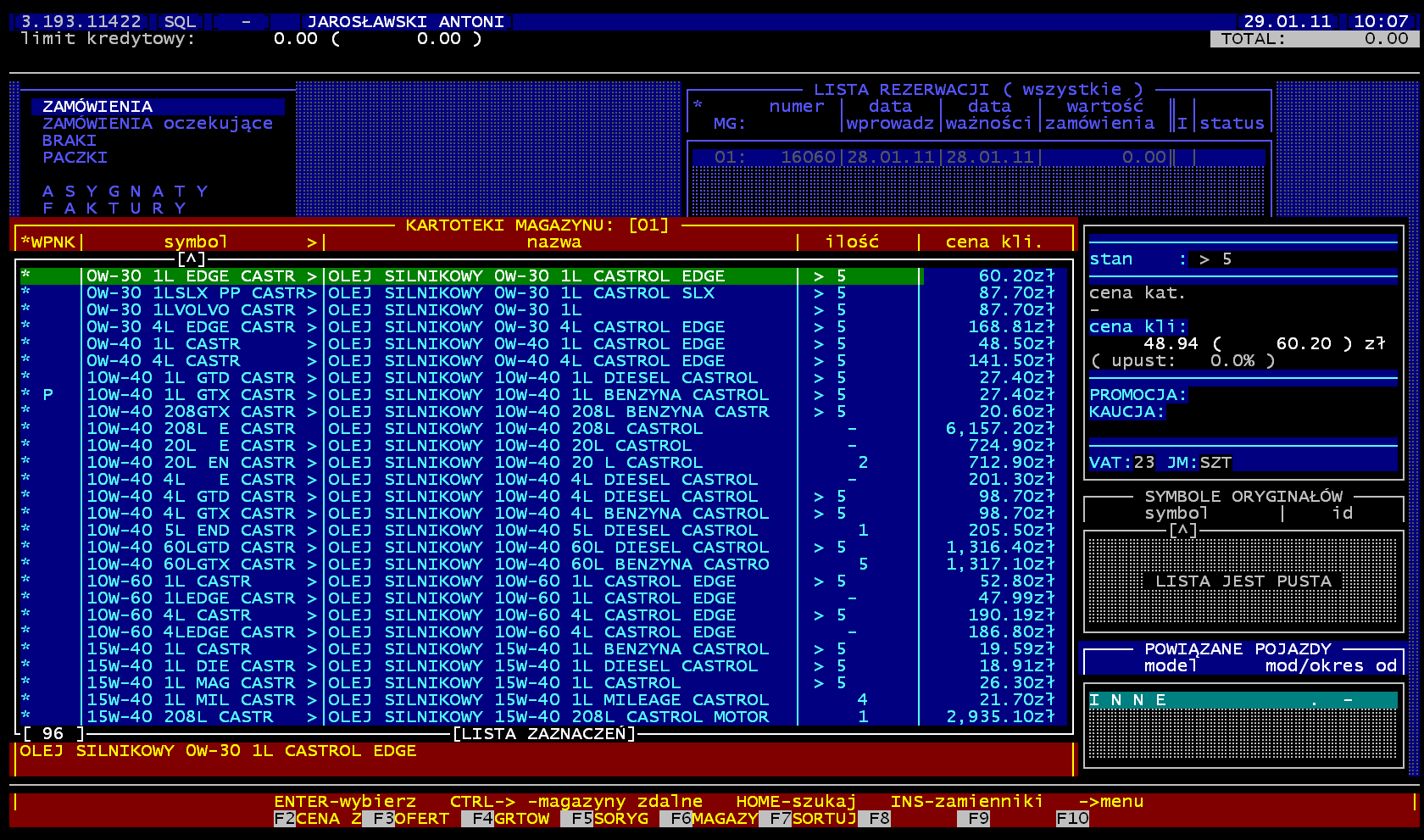
Task: Click price 6,157.20zł in list
Action: 1000,429
